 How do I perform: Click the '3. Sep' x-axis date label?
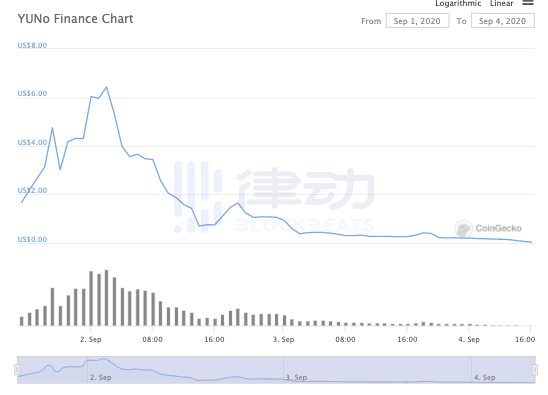[283, 339]
